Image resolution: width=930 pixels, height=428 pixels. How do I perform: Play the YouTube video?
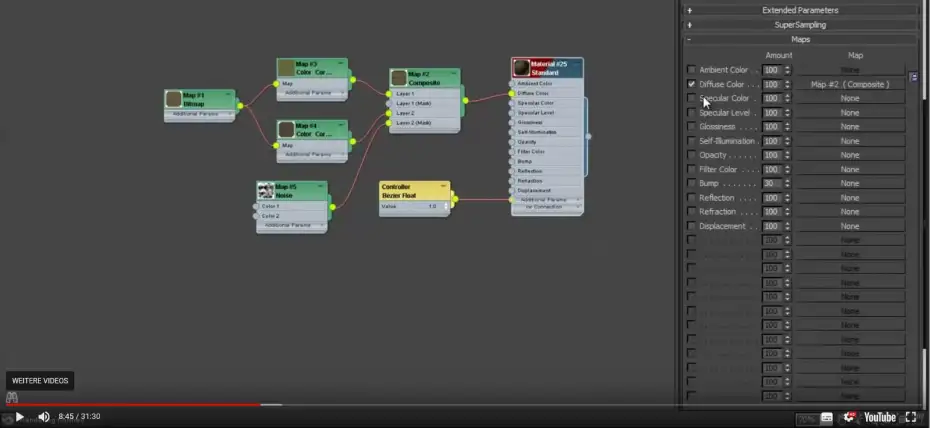pos(19,417)
